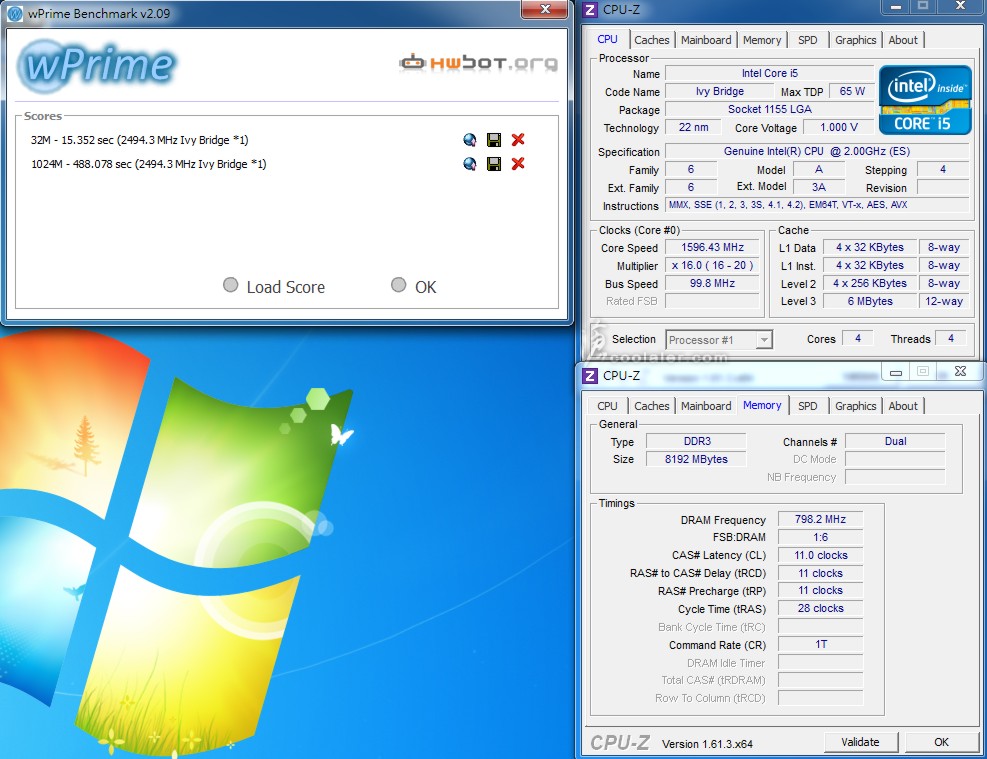Viewport: 987px width, 759px height.
Task: Click the Specification field Genuine Intel(R) CPU
Action: tap(817, 151)
